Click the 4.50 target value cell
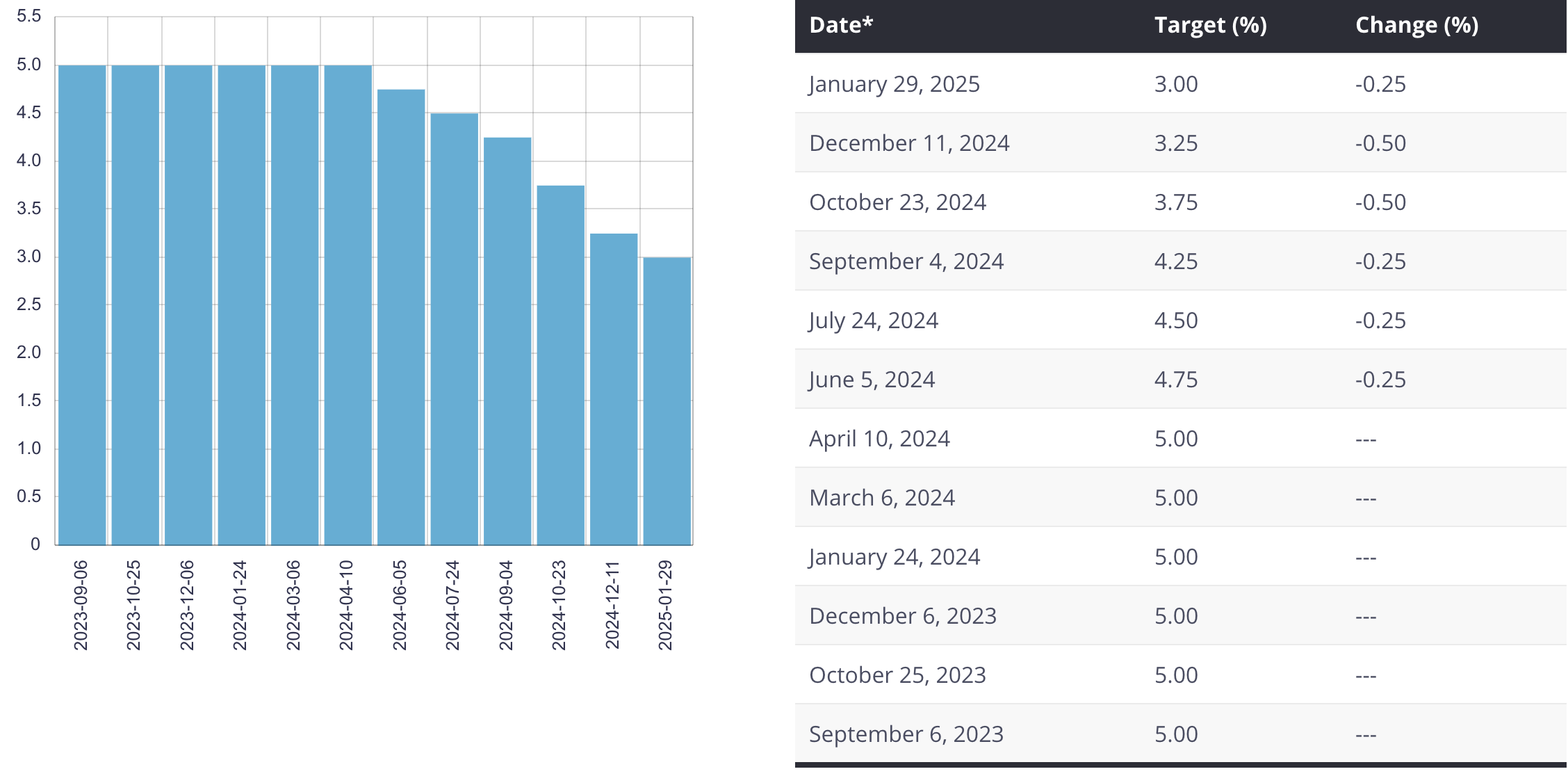The width and height of the screenshot is (1568, 776). [x=1176, y=321]
